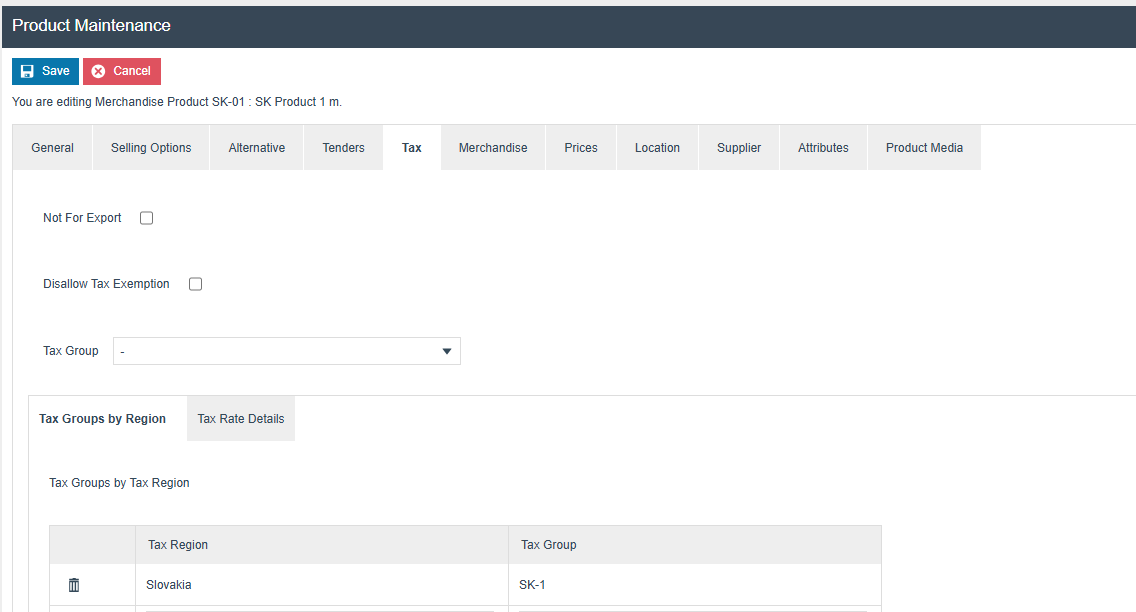Switch to the General tab
1136x612 pixels.
pos(52,148)
